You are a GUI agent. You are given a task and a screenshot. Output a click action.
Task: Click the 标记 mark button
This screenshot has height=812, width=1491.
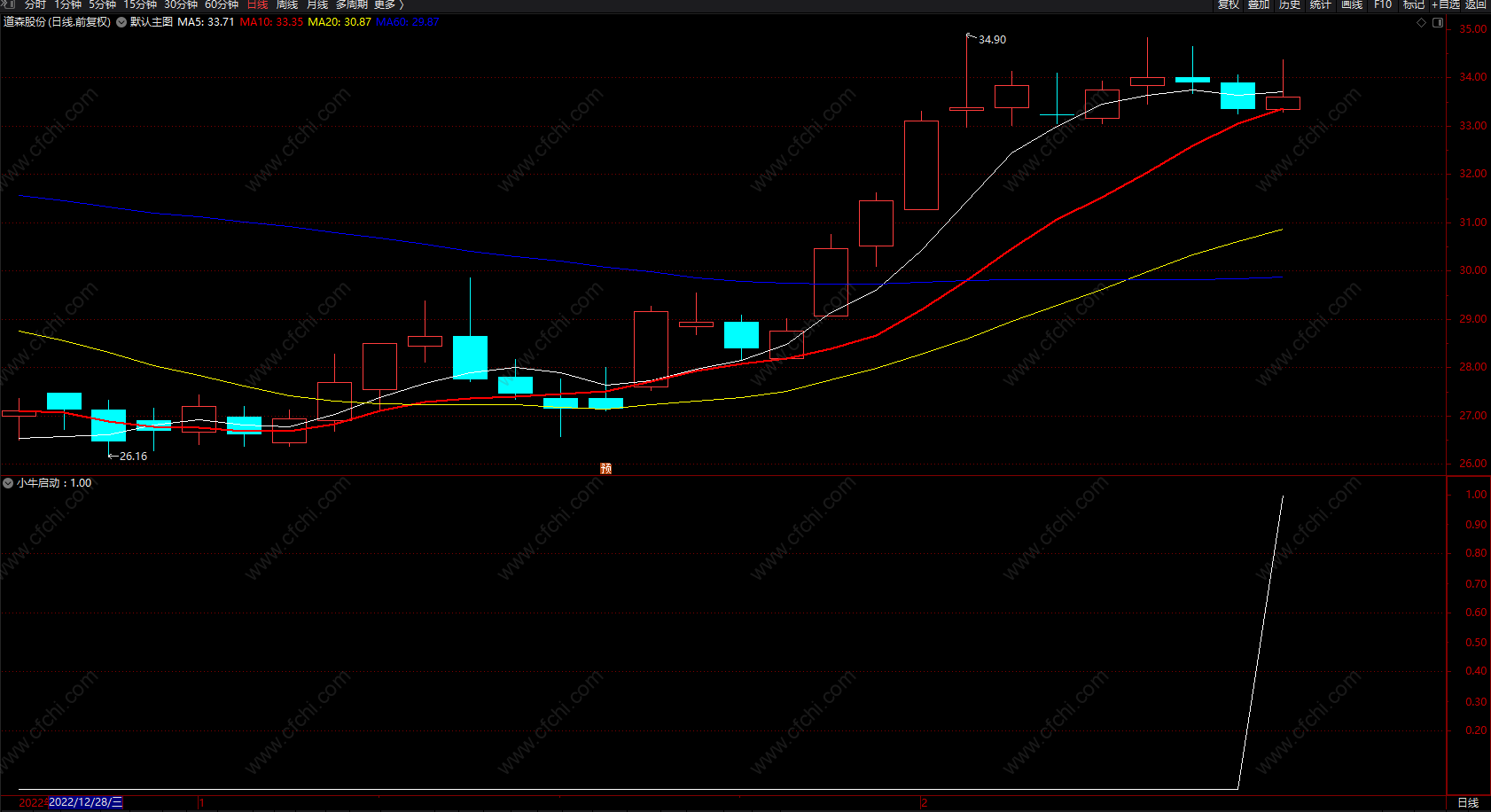coord(1414,4)
